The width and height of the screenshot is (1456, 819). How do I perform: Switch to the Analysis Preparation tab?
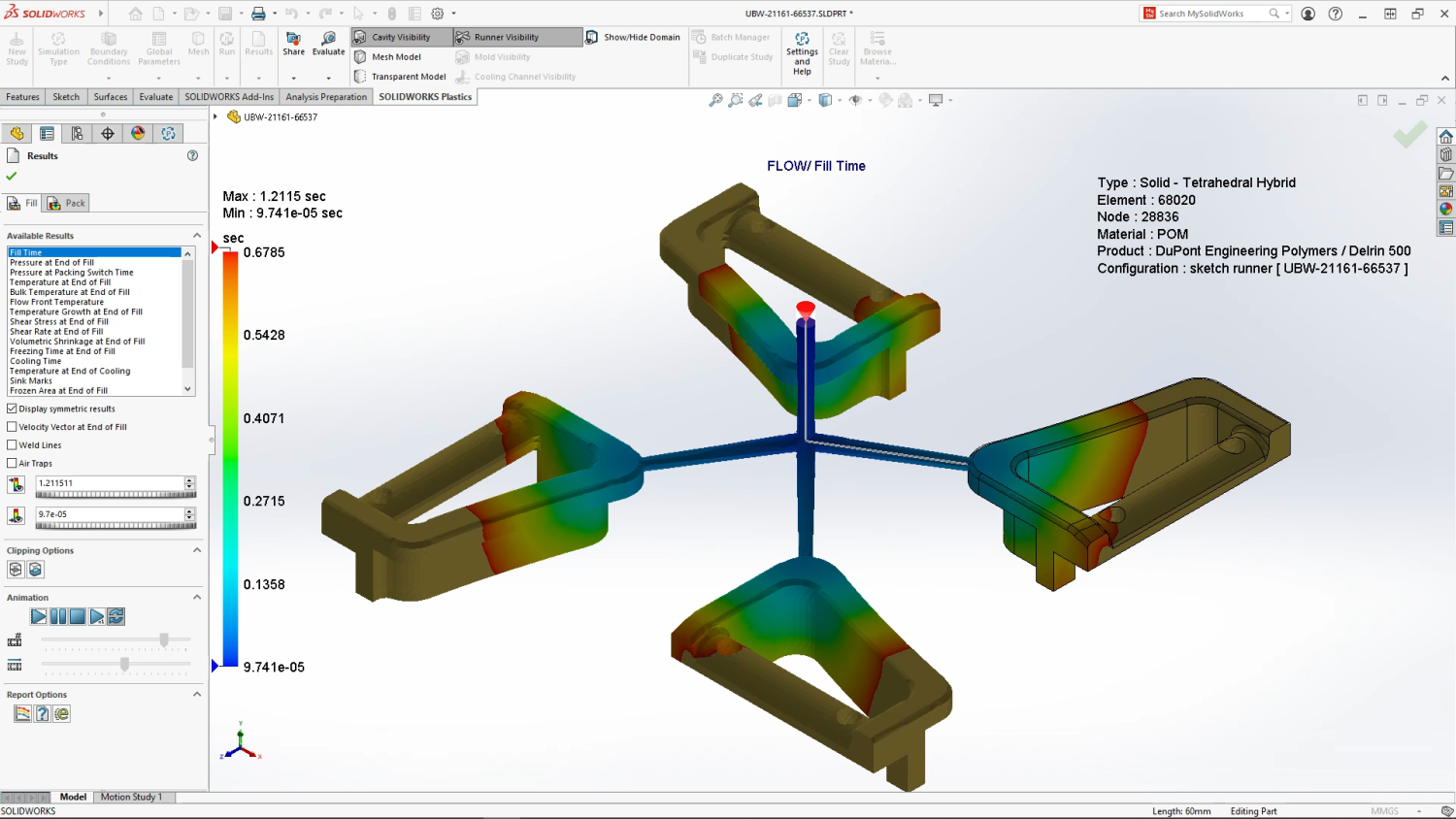pyautogui.click(x=326, y=97)
